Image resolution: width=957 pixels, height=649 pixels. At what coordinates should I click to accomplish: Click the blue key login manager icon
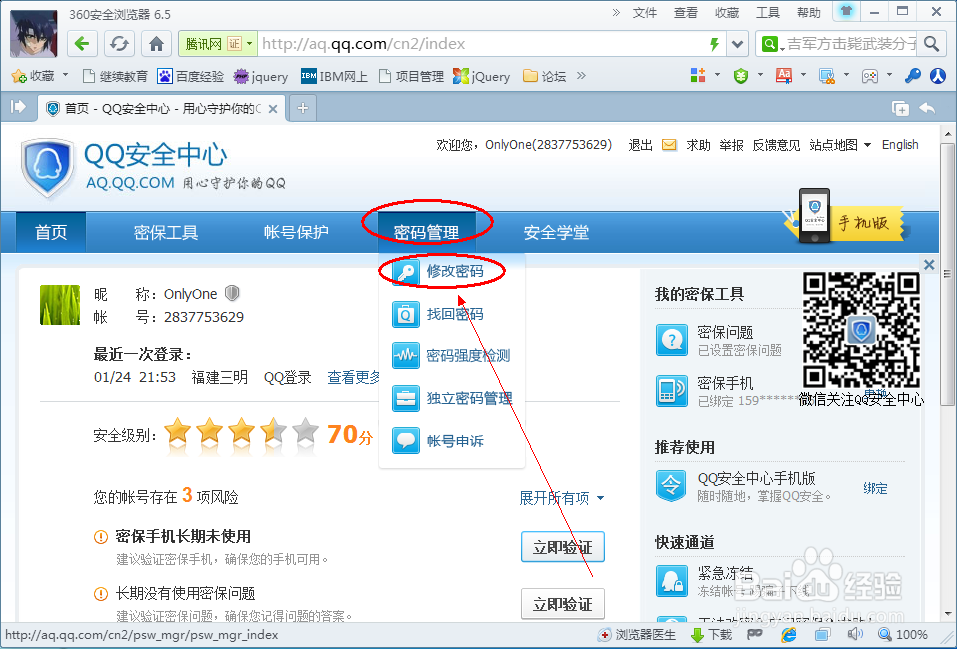912,76
